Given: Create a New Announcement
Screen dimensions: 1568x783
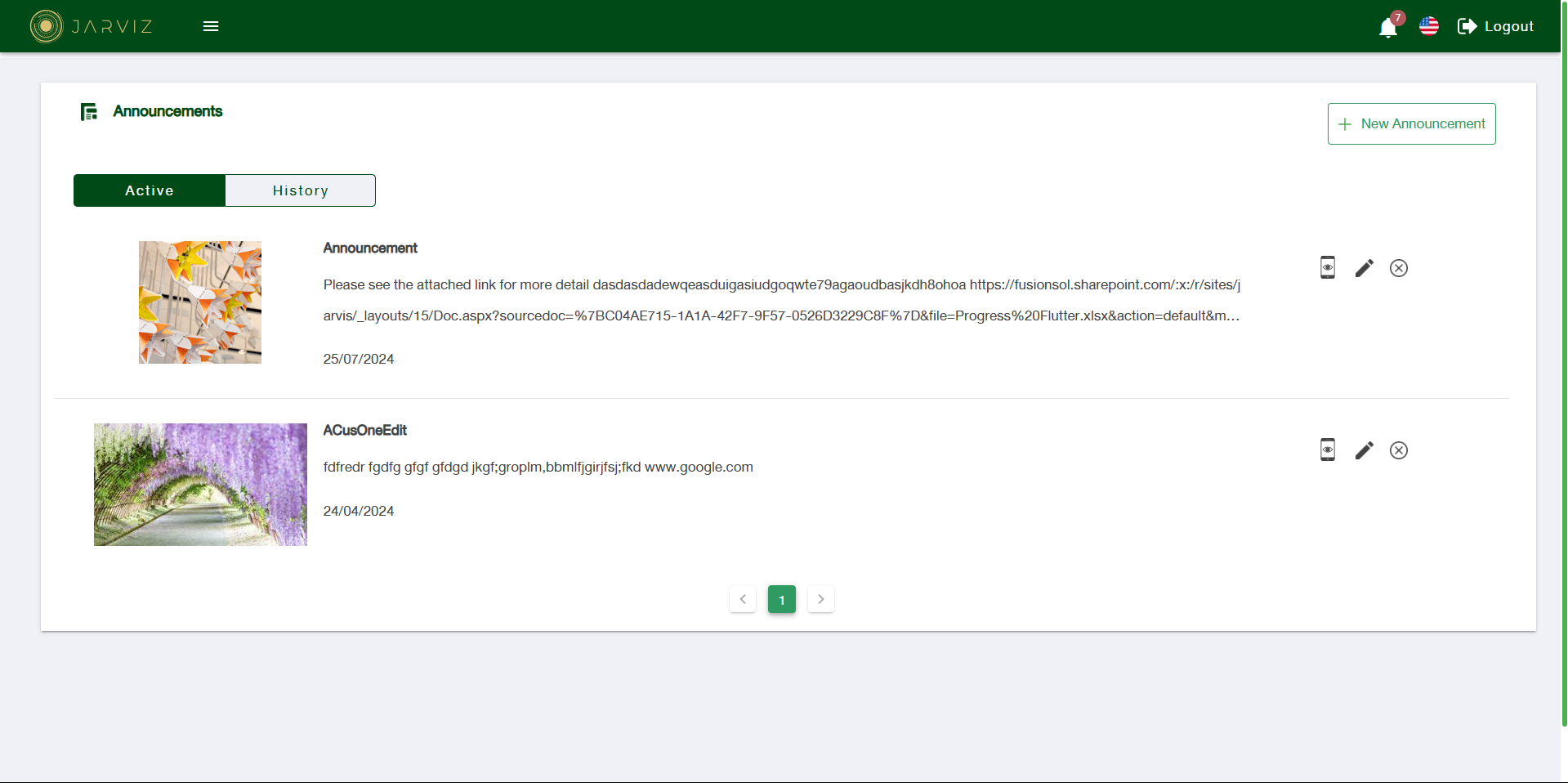Looking at the screenshot, I should point(1411,123).
